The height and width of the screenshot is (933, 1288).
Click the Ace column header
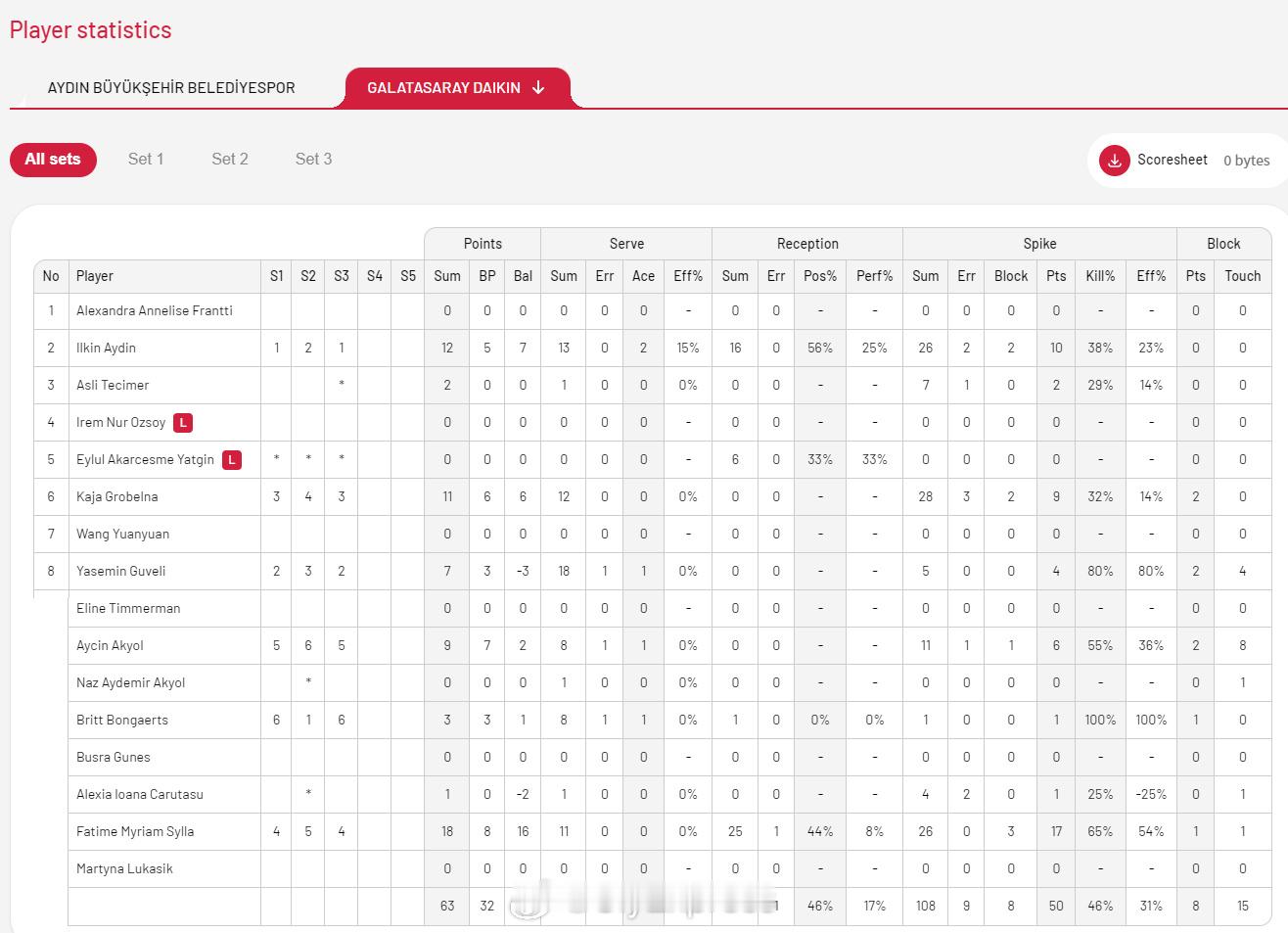(x=643, y=276)
